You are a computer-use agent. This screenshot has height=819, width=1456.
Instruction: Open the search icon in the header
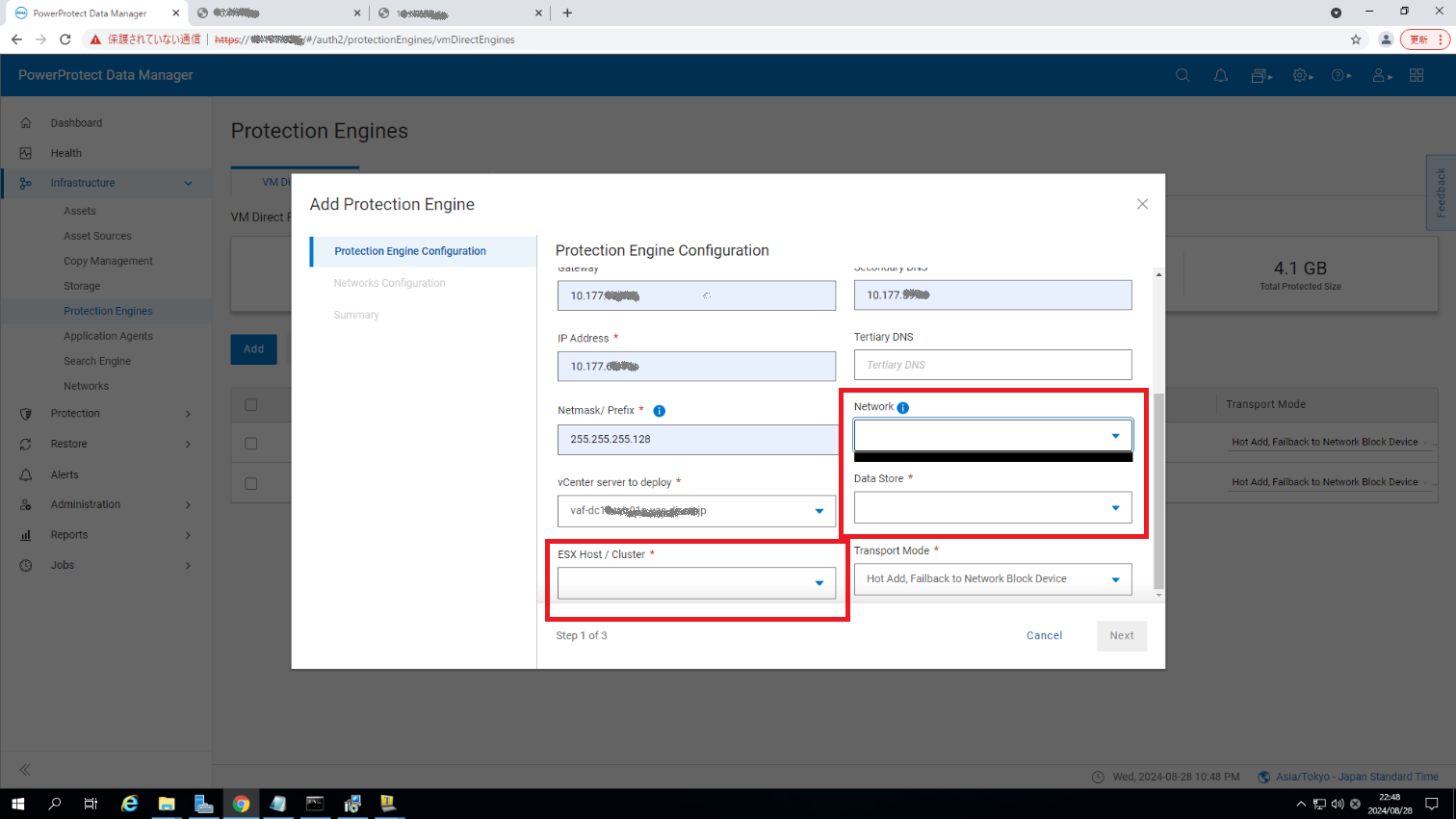tap(1182, 75)
